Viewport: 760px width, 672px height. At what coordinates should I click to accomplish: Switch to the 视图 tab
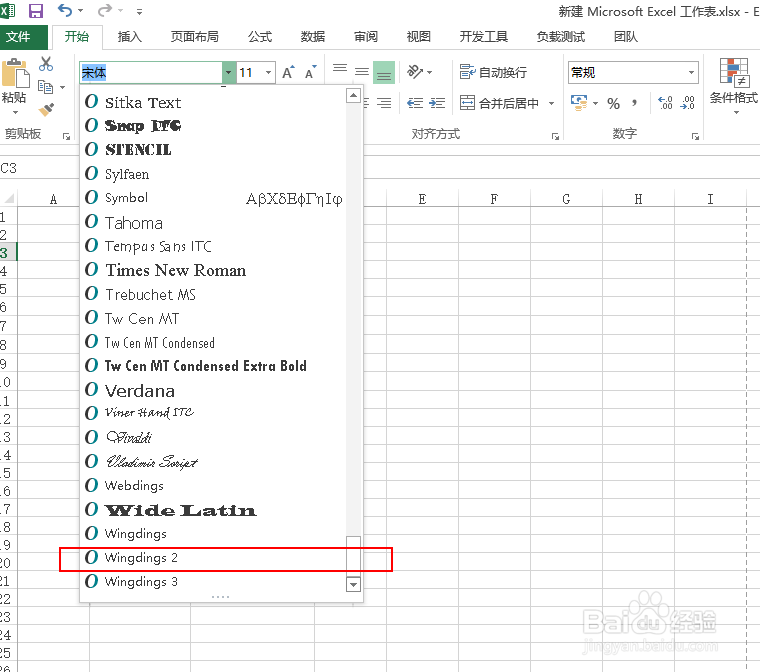pos(418,36)
